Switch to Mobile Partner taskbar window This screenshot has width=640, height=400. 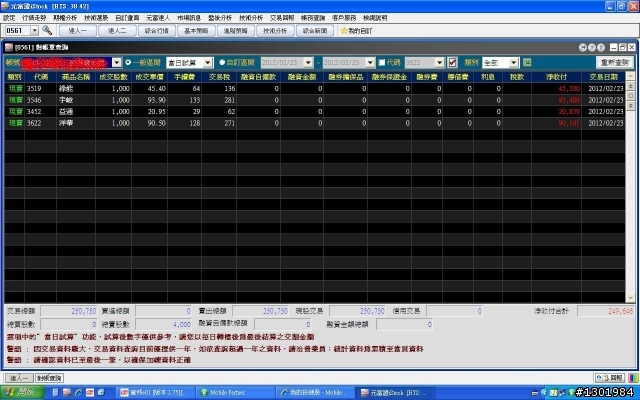pyautogui.click(x=236, y=393)
